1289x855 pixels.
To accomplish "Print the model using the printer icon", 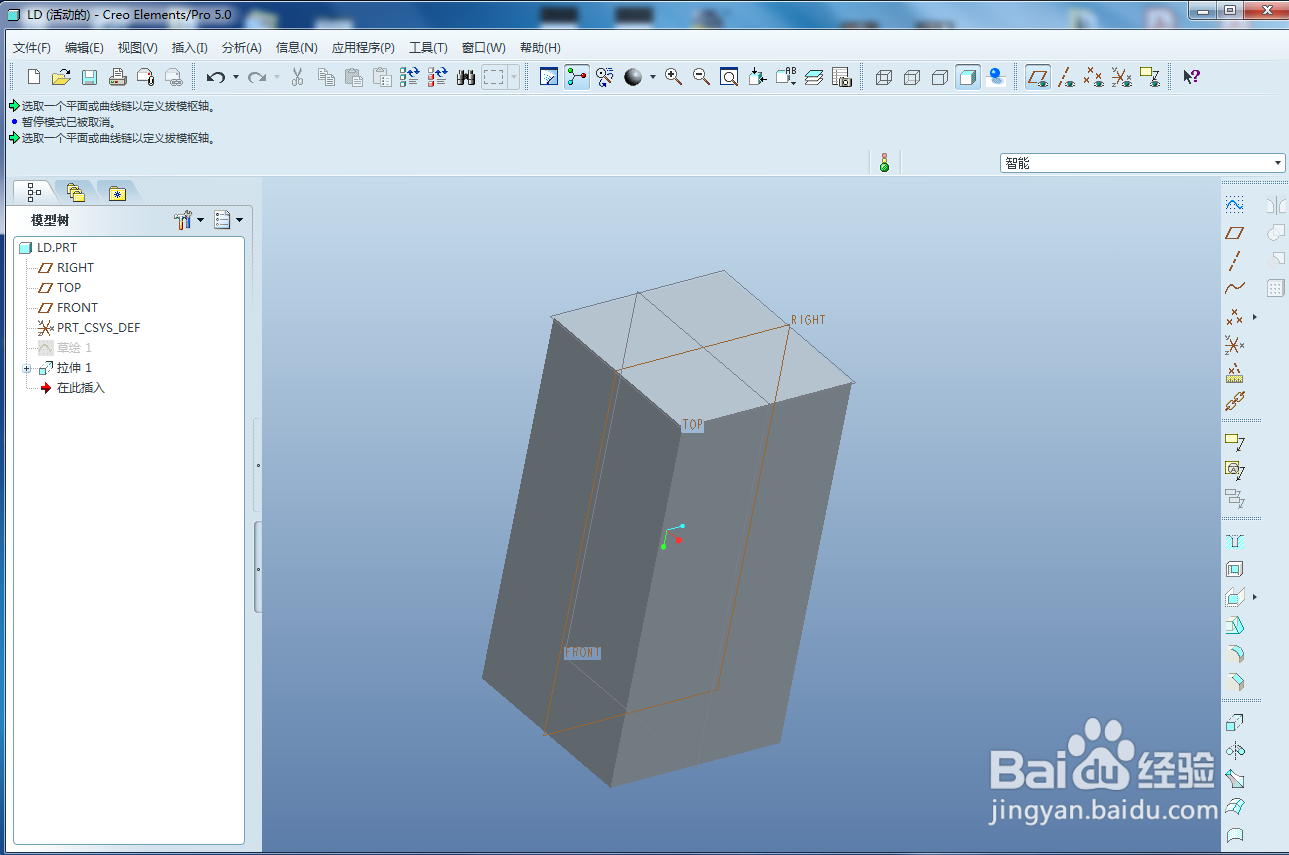I will [117, 77].
